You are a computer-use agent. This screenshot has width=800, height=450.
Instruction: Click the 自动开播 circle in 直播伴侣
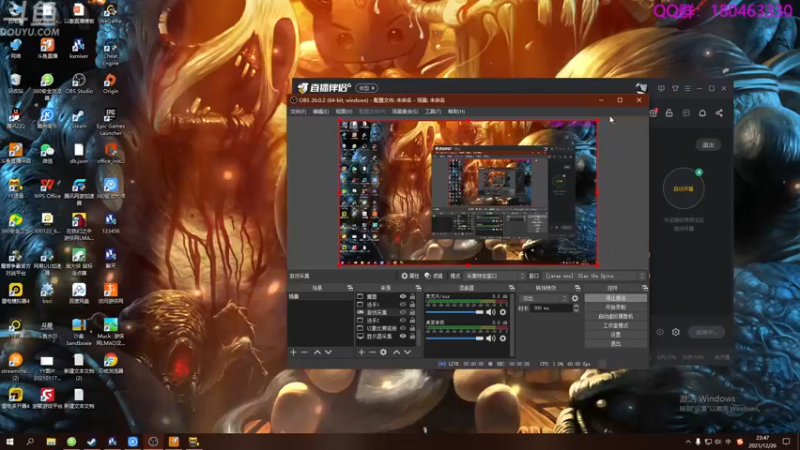684,189
